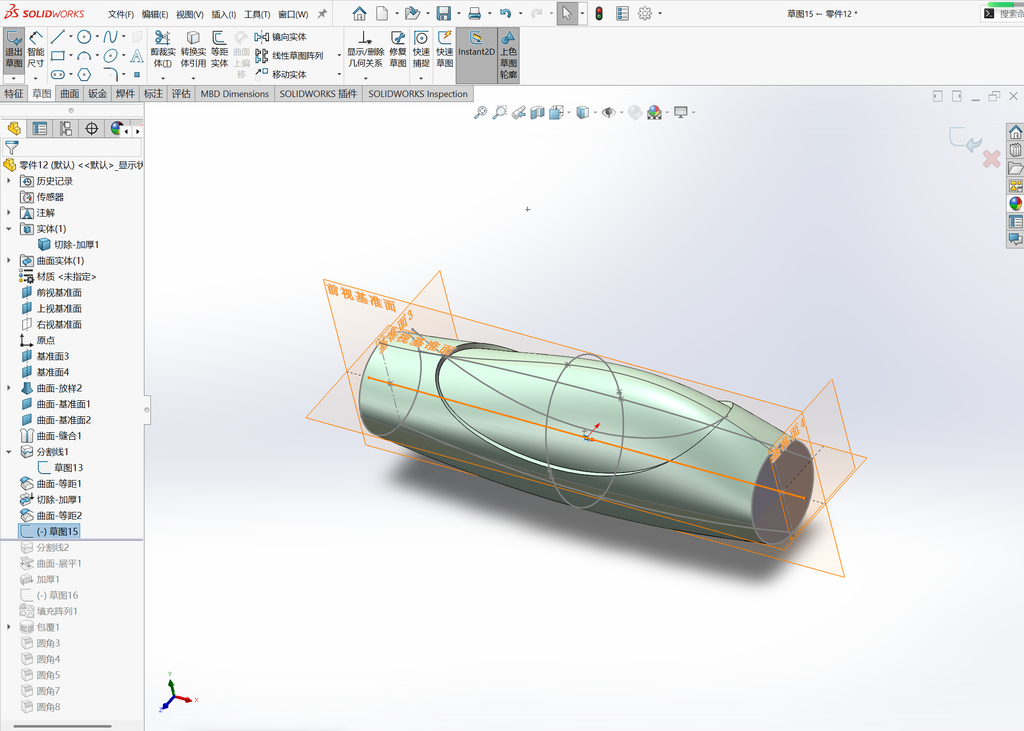Click Linear Sketch Pattern (线性草图阵列)
The image size is (1024, 731).
click(289, 56)
